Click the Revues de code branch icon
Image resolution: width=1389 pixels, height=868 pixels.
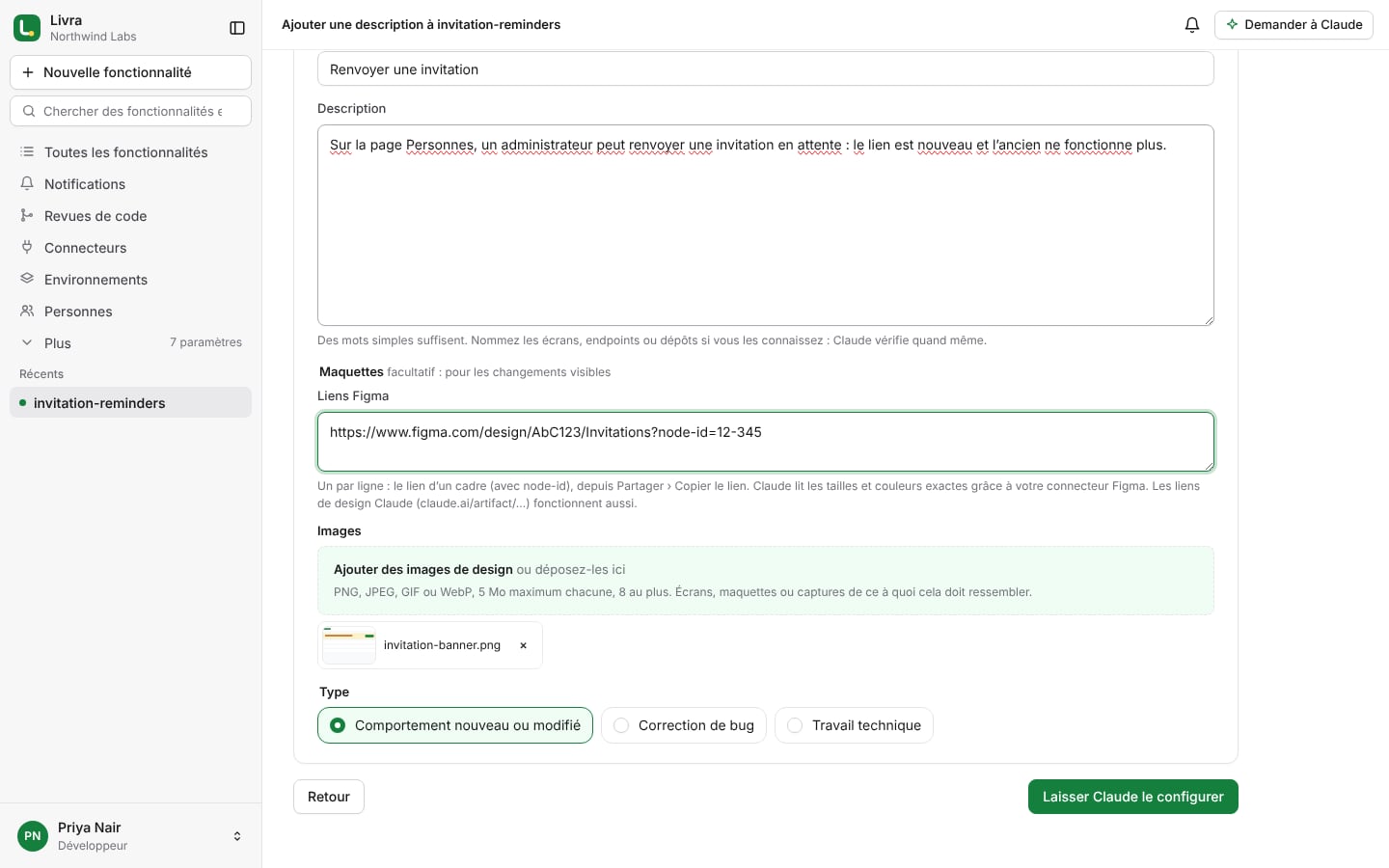[27, 215]
